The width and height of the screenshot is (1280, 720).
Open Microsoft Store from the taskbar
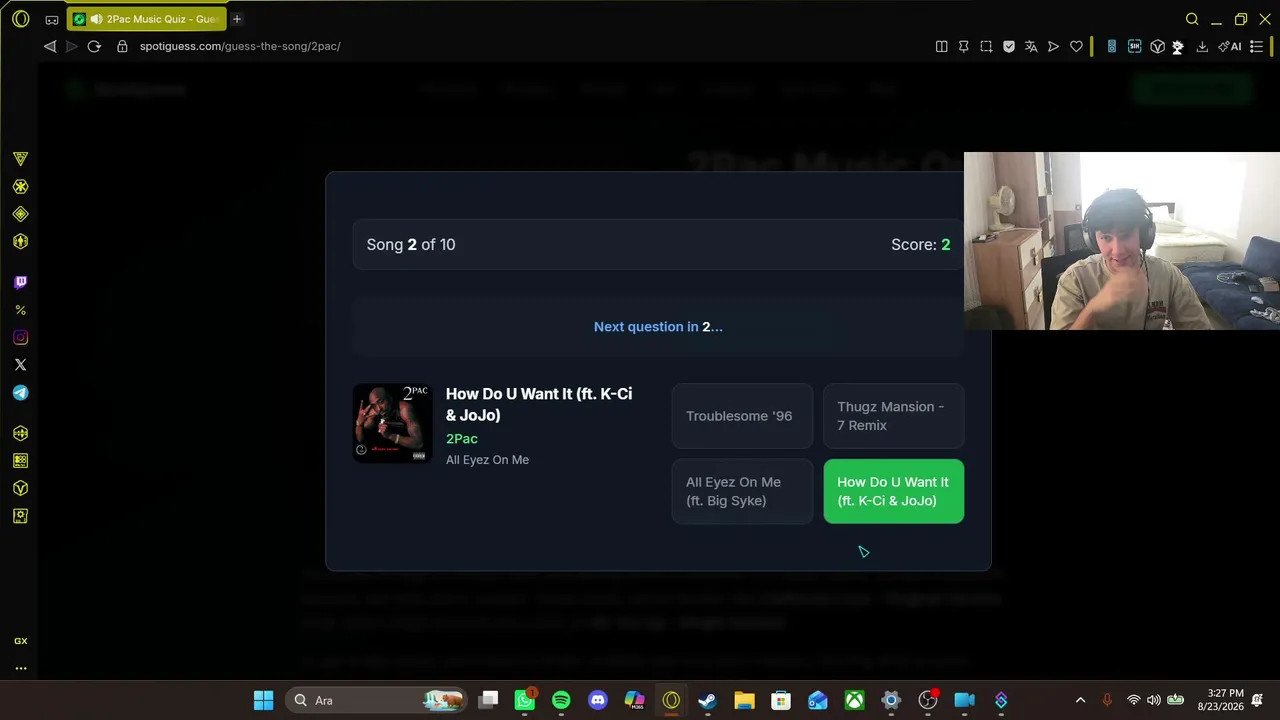tap(781, 700)
